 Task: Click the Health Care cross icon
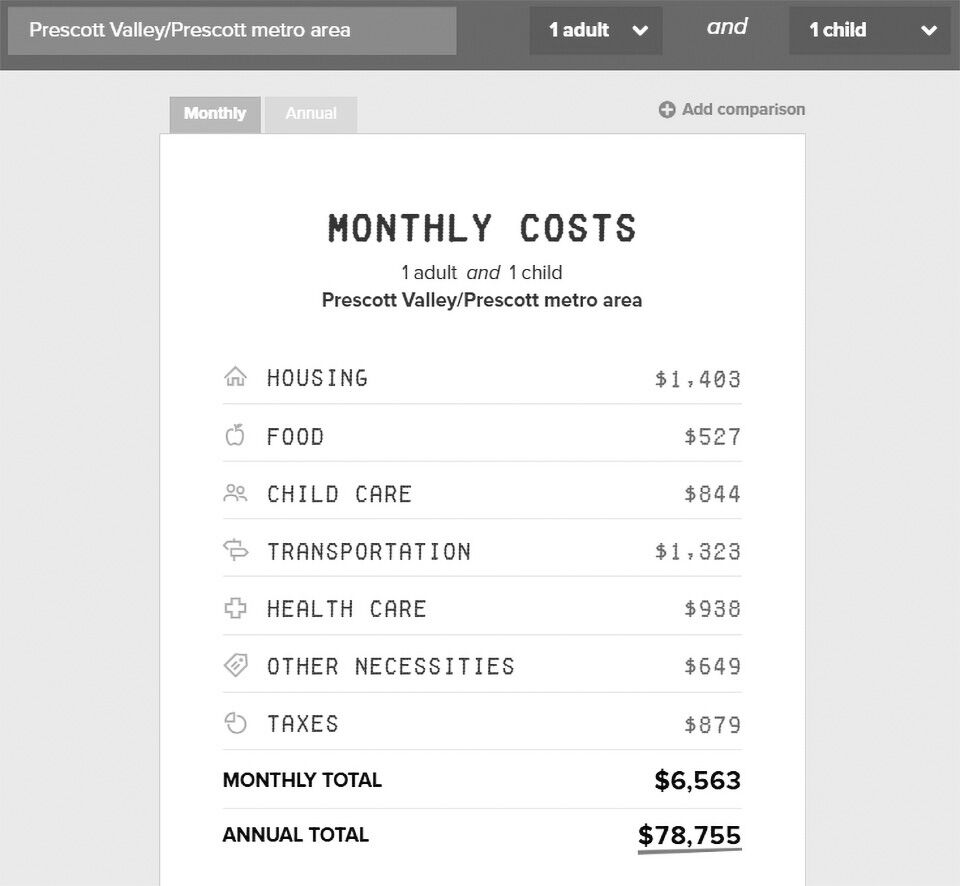click(x=235, y=608)
